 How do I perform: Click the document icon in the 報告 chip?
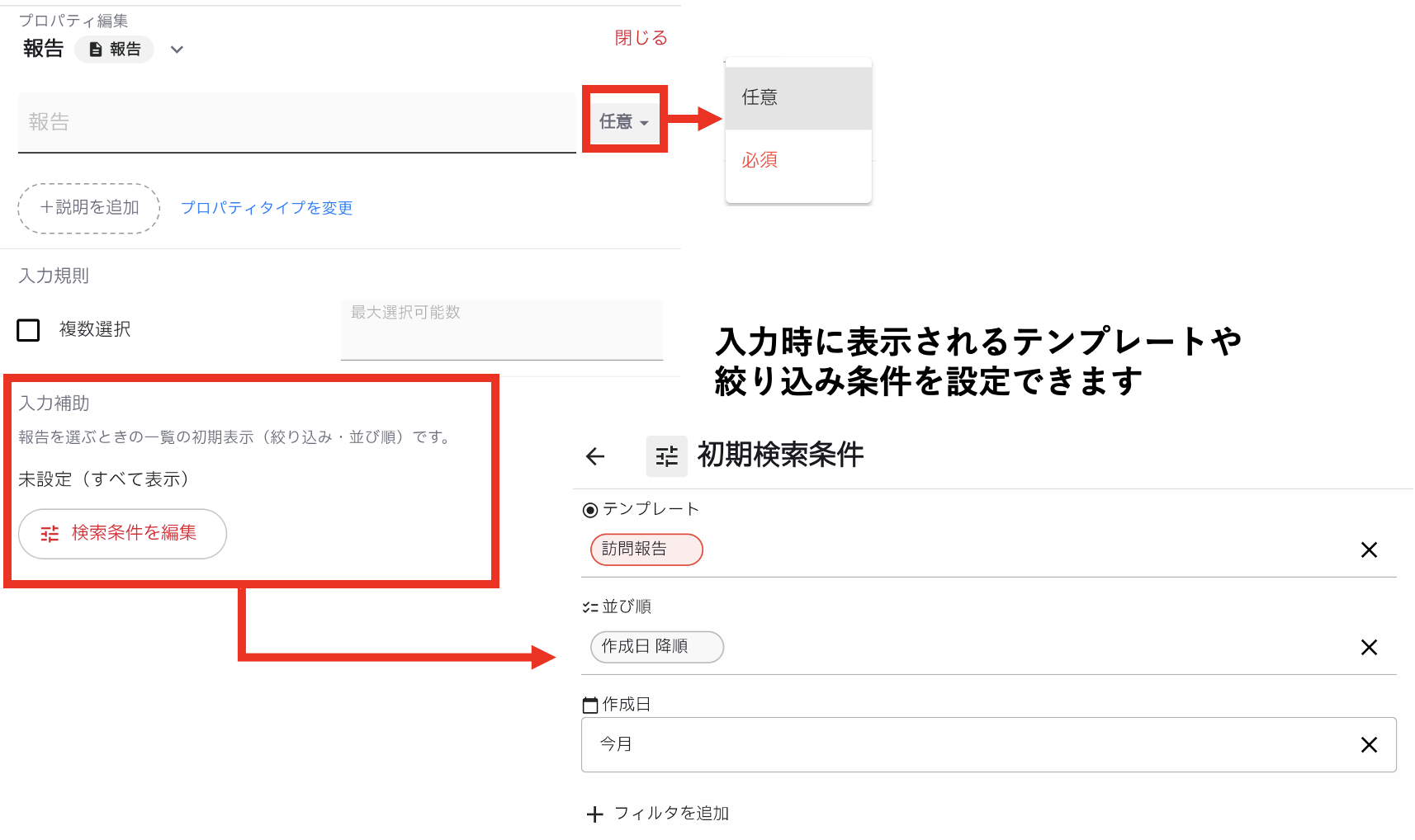tap(96, 50)
